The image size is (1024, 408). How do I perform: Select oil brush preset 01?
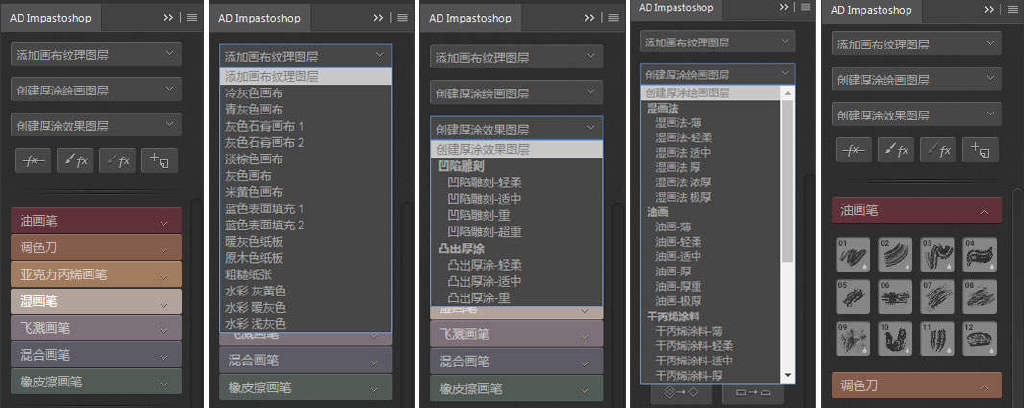[x=853, y=254]
